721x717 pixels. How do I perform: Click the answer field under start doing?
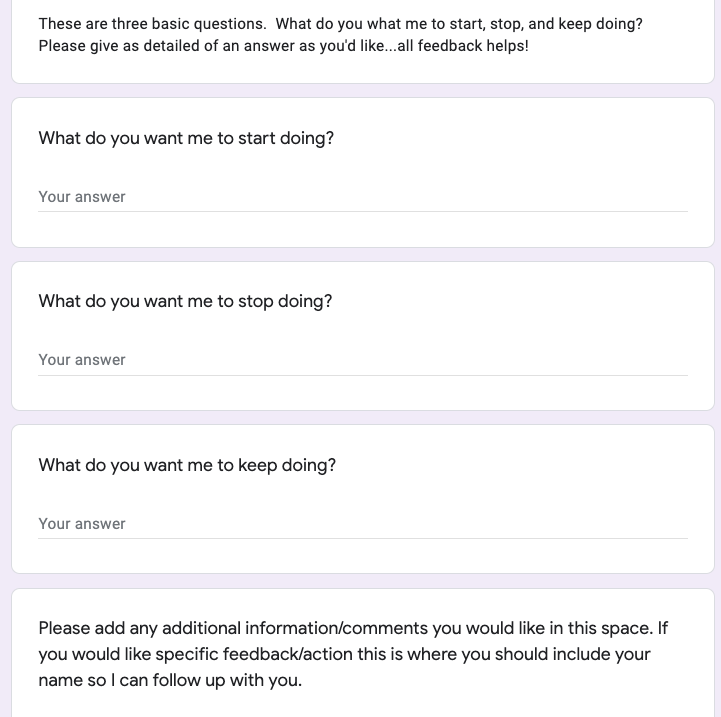[x=362, y=197]
